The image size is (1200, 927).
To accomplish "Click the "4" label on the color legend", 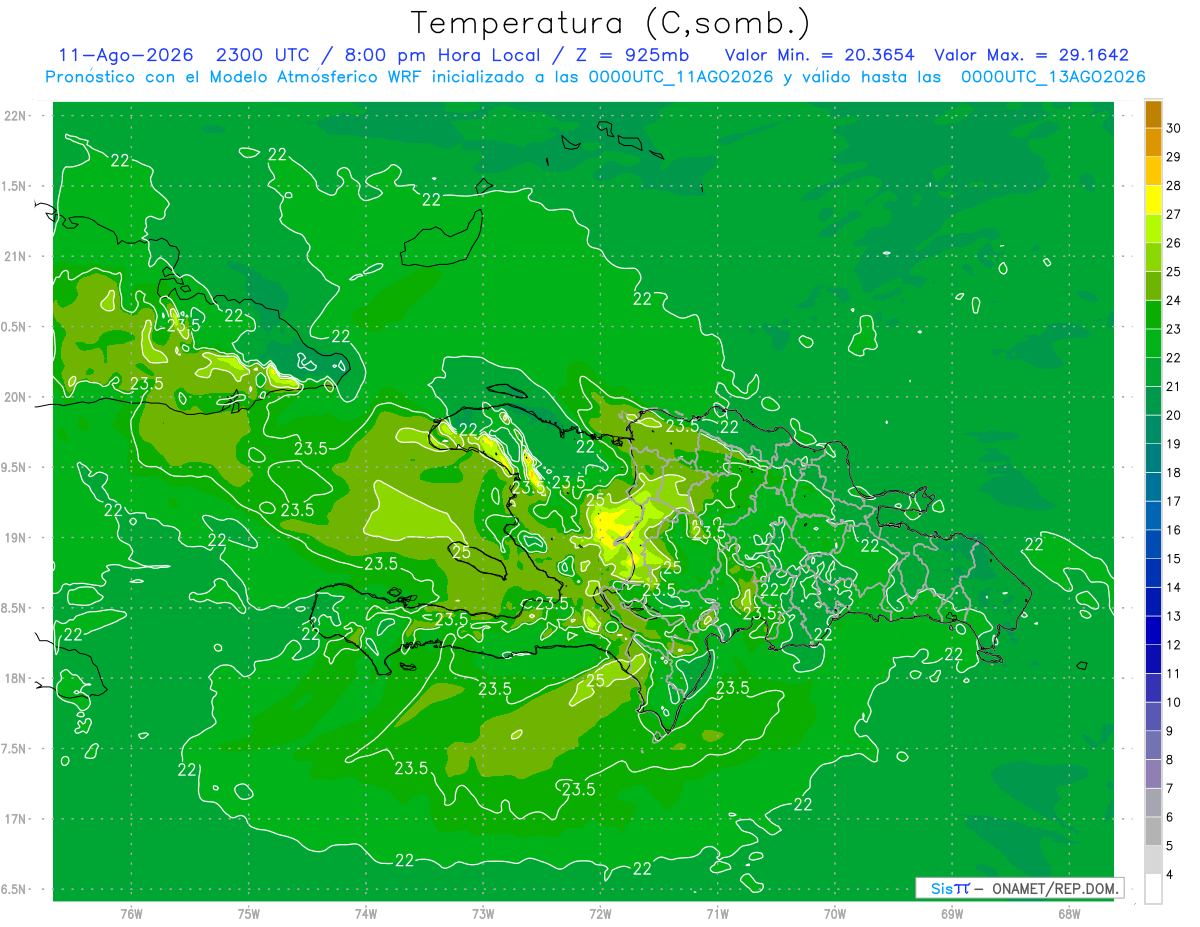I will pos(1170,875).
